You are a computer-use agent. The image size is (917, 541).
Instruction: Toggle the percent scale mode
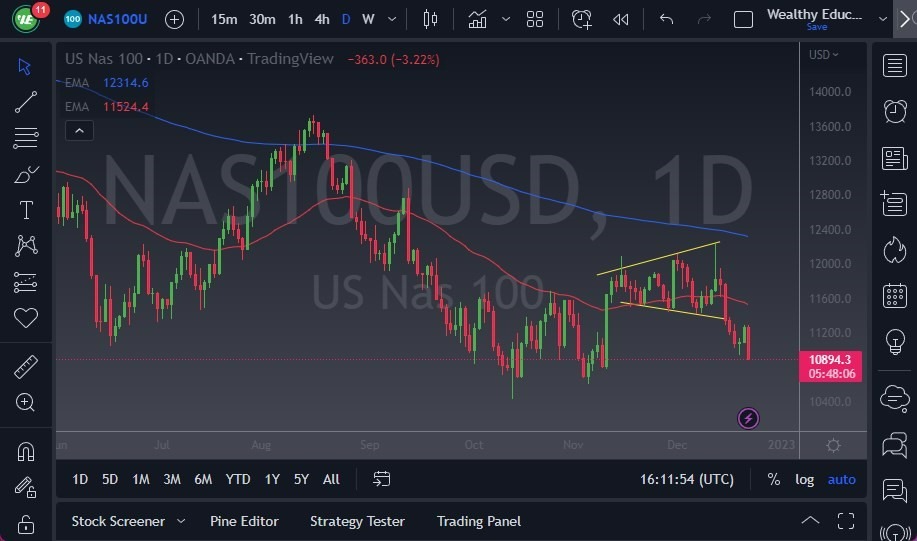tap(774, 479)
